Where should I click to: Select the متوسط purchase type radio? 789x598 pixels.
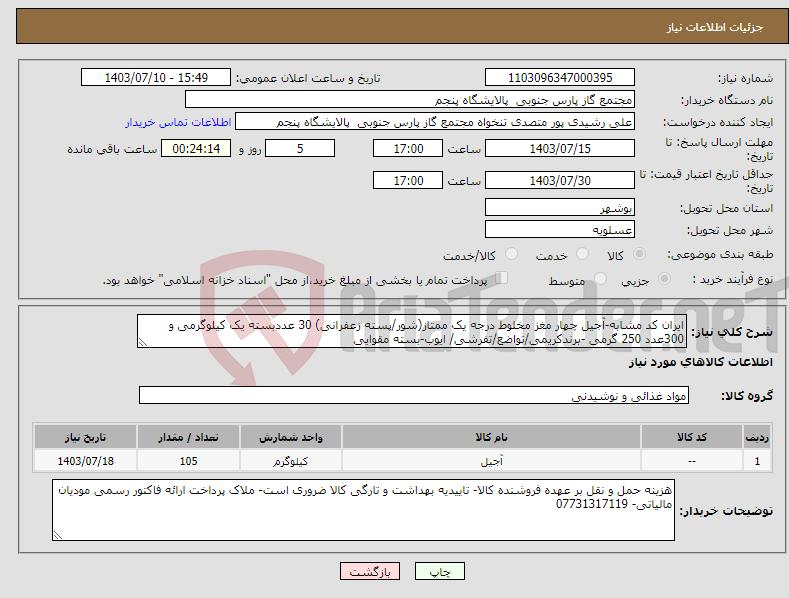600,279
